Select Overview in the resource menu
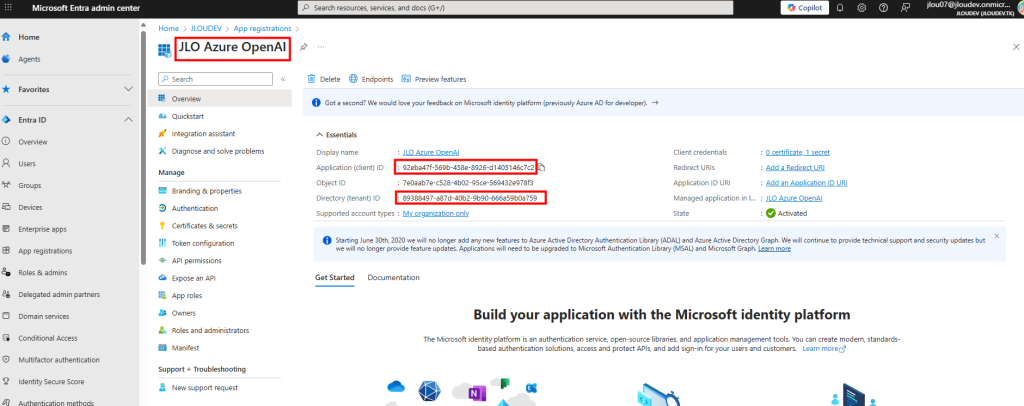Image resolution: width=1024 pixels, height=406 pixels. click(x=220, y=99)
